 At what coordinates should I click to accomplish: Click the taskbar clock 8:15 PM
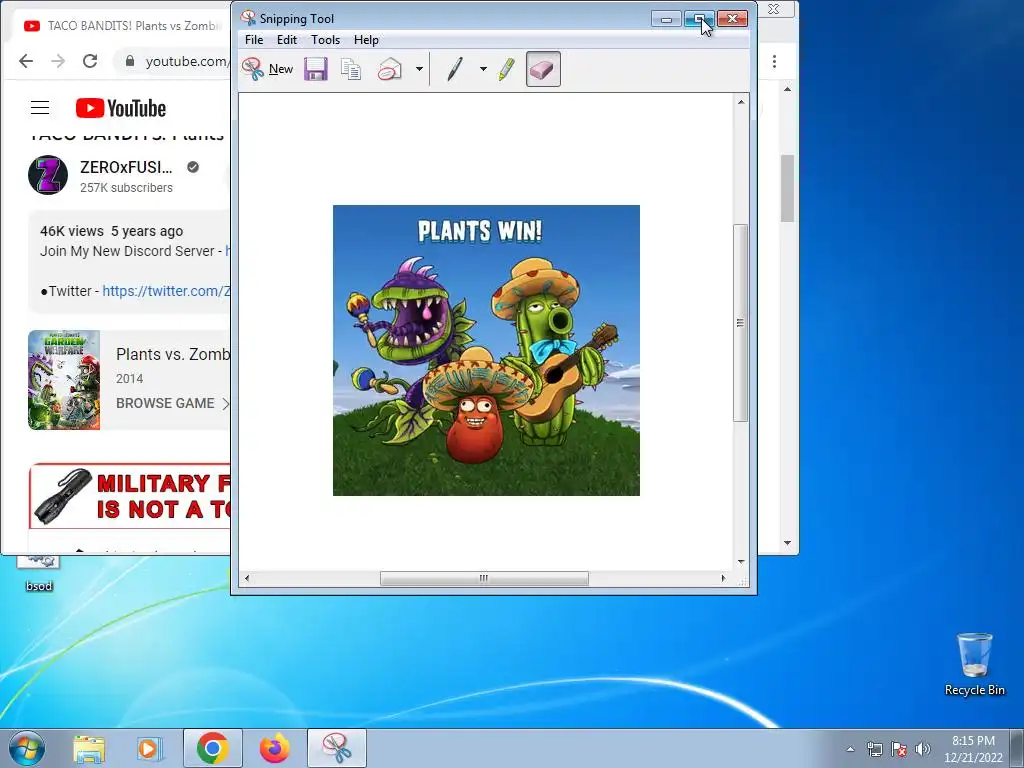973,749
